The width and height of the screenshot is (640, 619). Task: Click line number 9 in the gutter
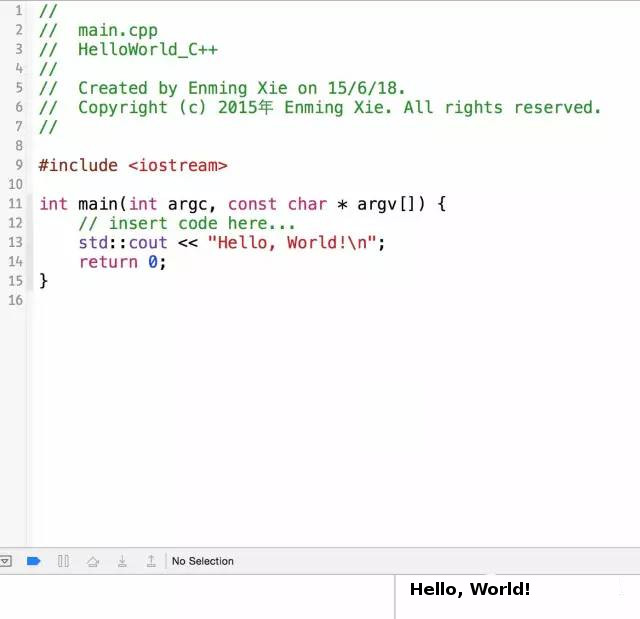click(x=19, y=165)
